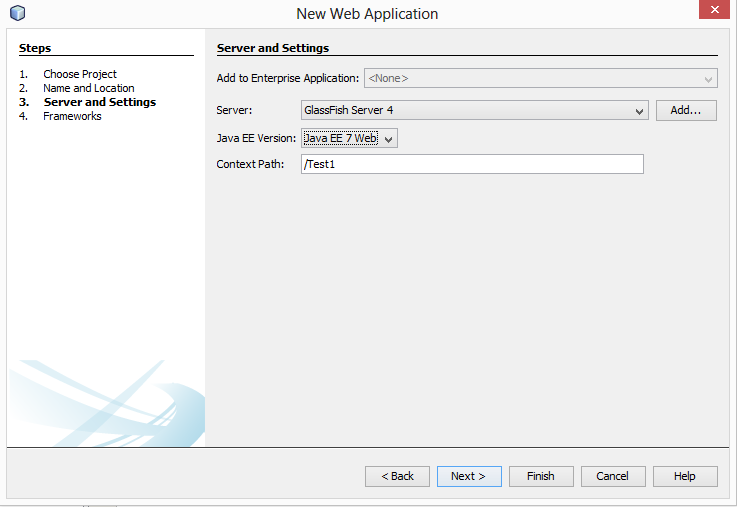Screen dimensions: 737x507
Task: Click the Add... server button
Action: tap(686, 110)
